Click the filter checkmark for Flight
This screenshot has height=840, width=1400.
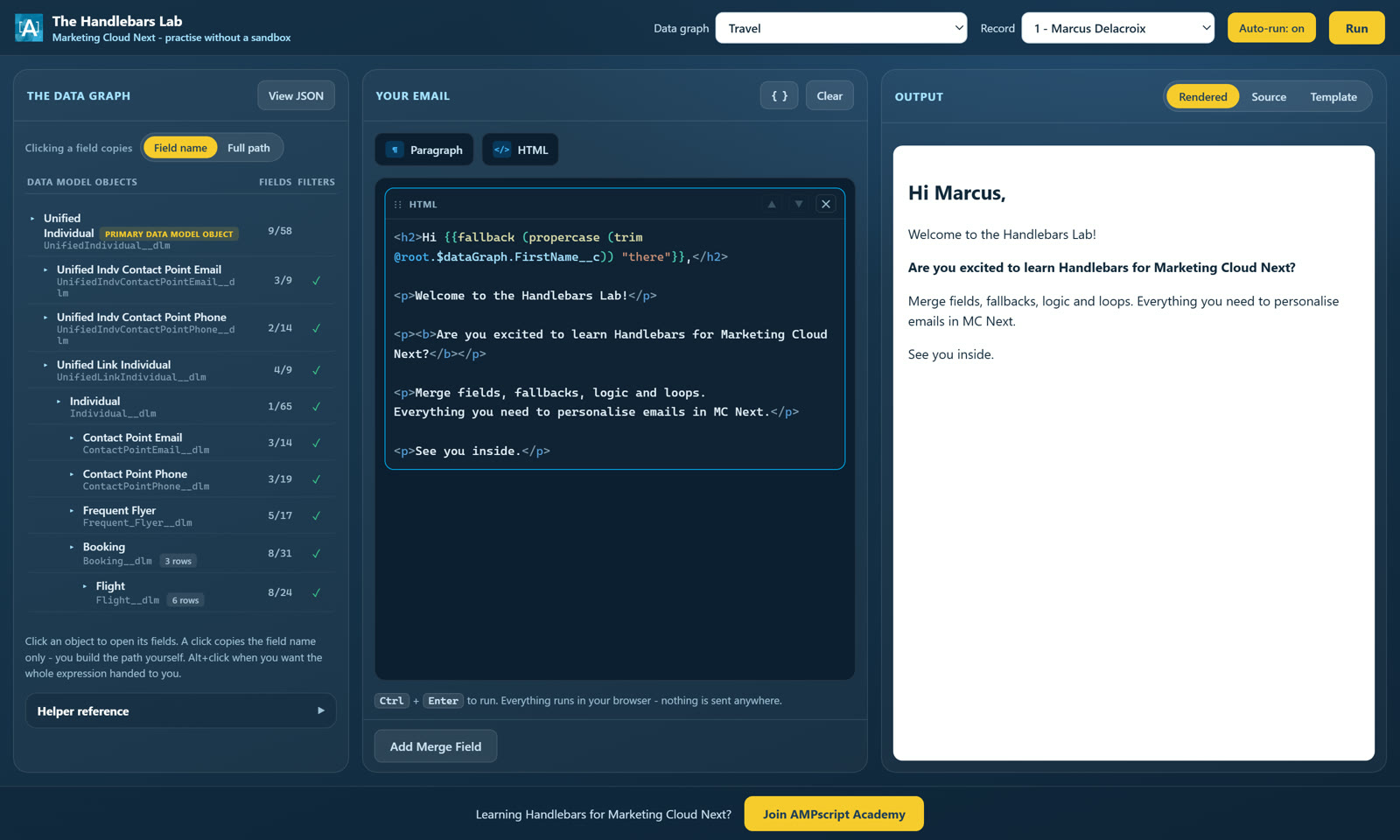tap(317, 593)
